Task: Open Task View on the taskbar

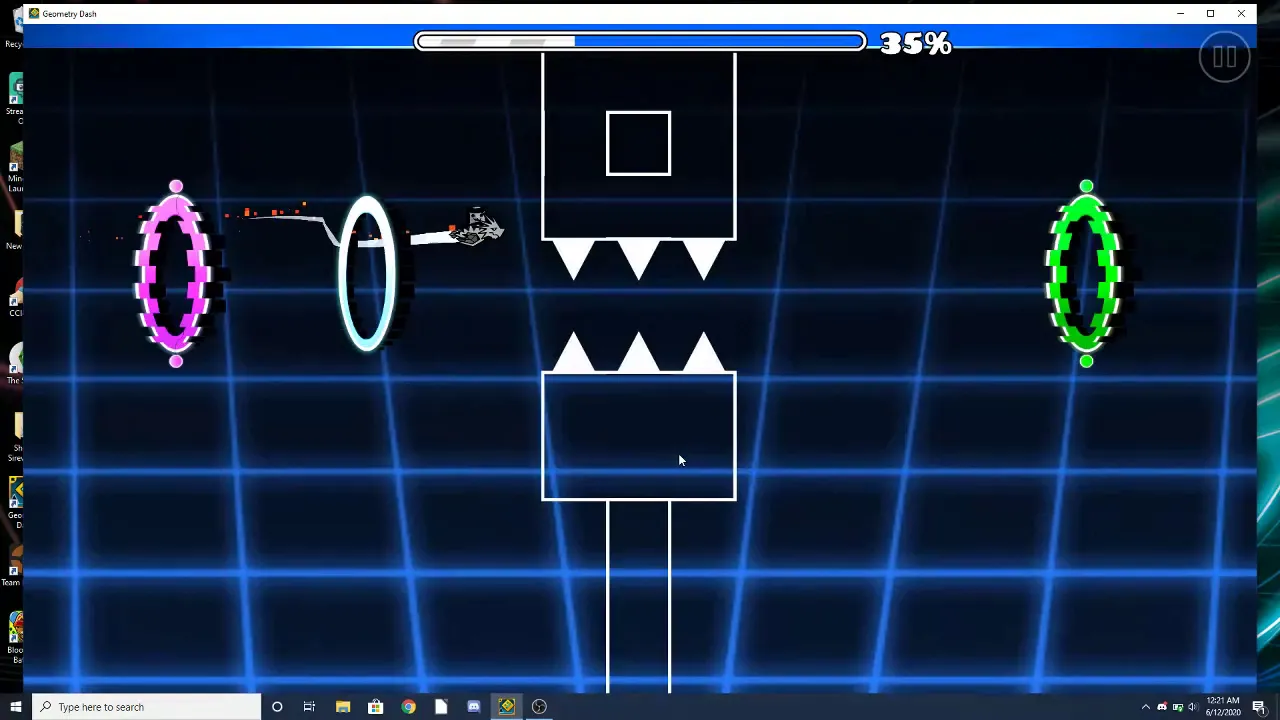Action: [309, 707]
